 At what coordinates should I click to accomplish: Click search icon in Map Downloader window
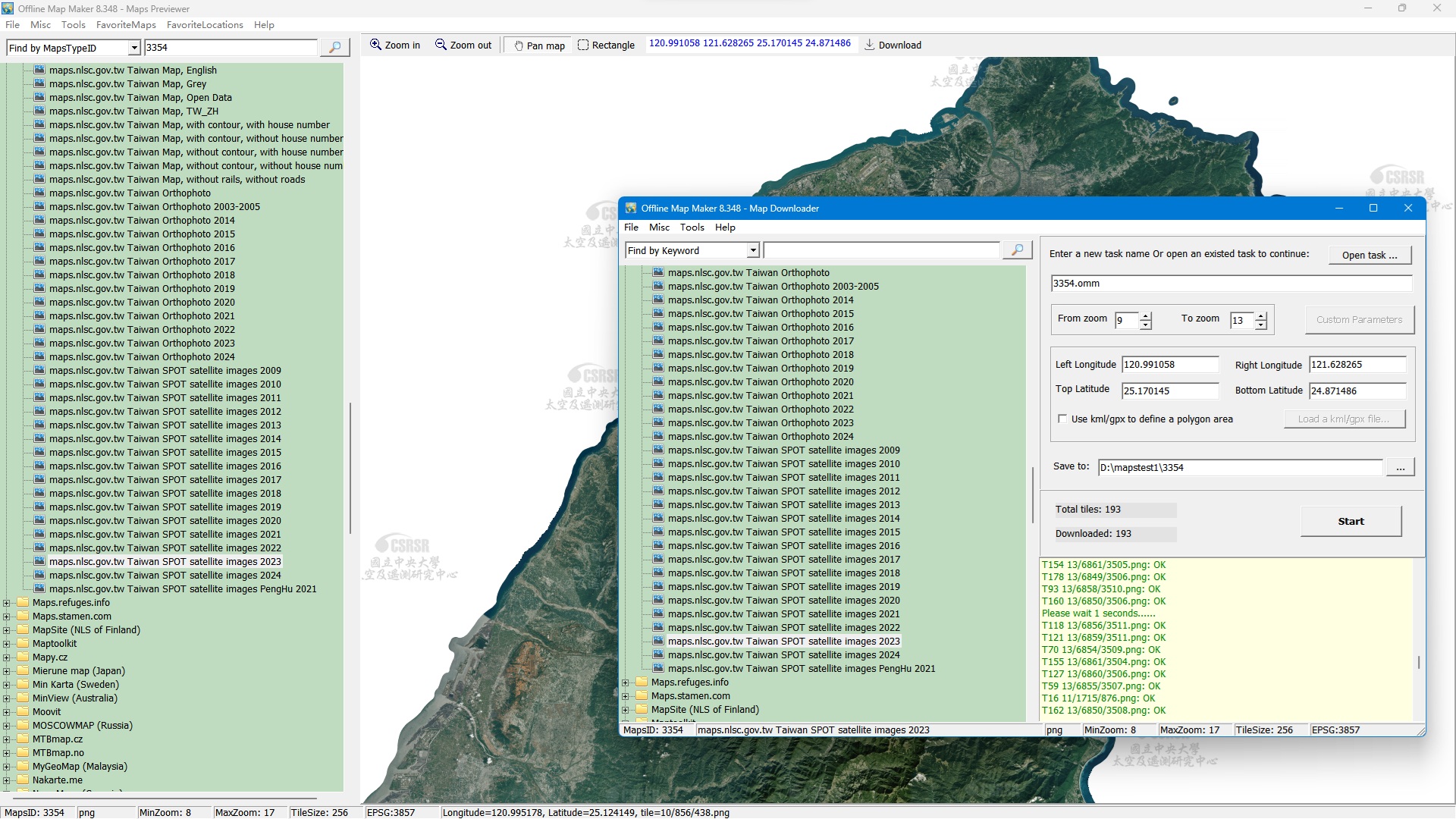pos(1017,250)
